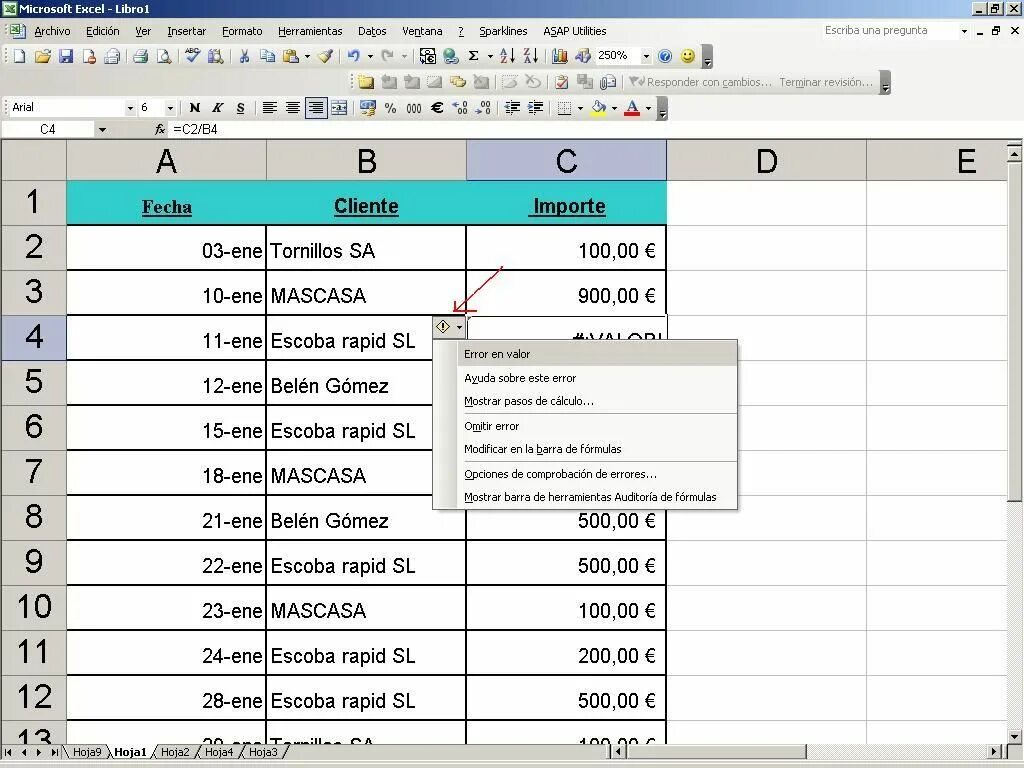Apply percent style format
Screen dimensions: 1024x768
point(391,108)
